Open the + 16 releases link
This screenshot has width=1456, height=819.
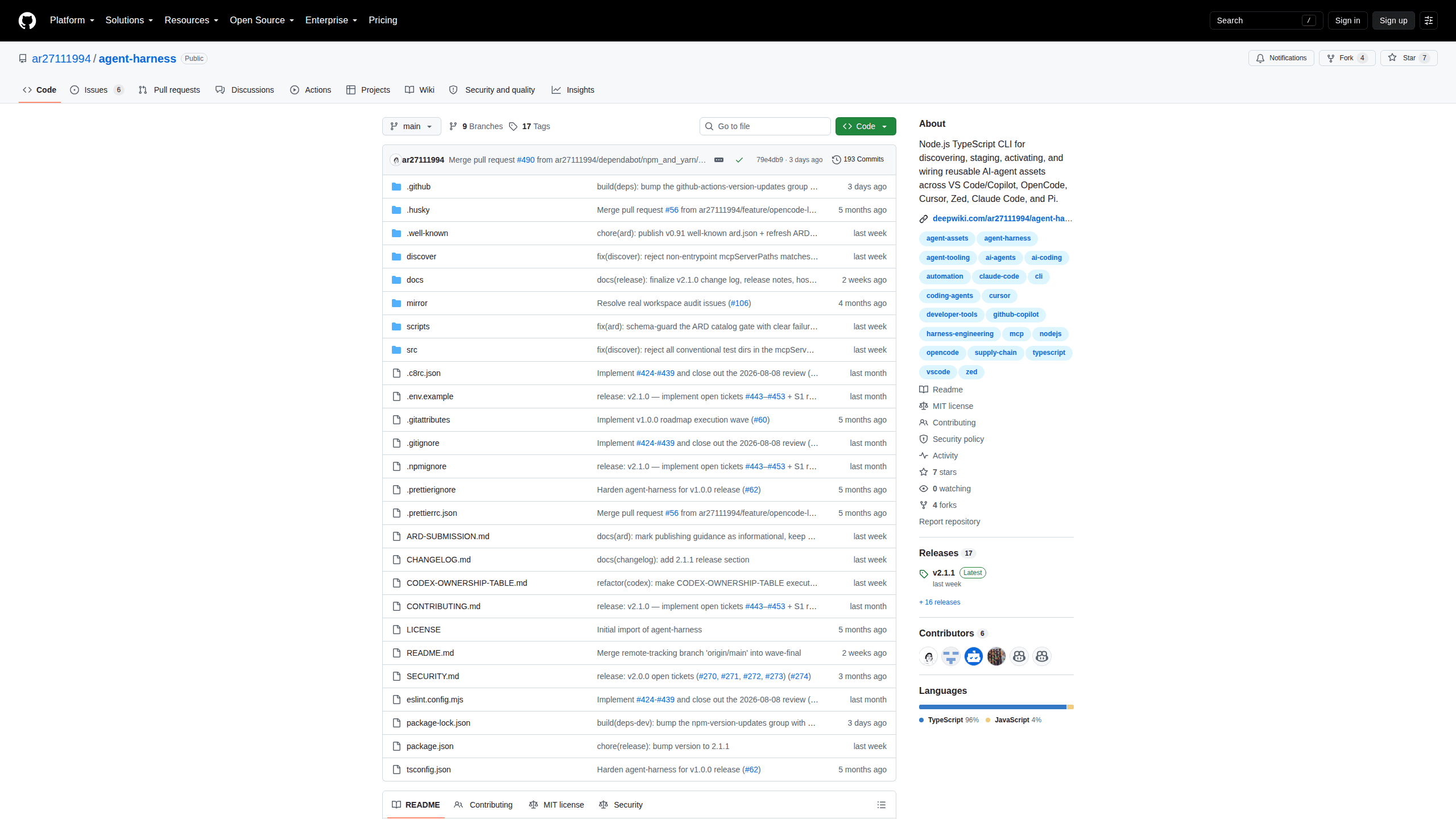coord(940,602)
